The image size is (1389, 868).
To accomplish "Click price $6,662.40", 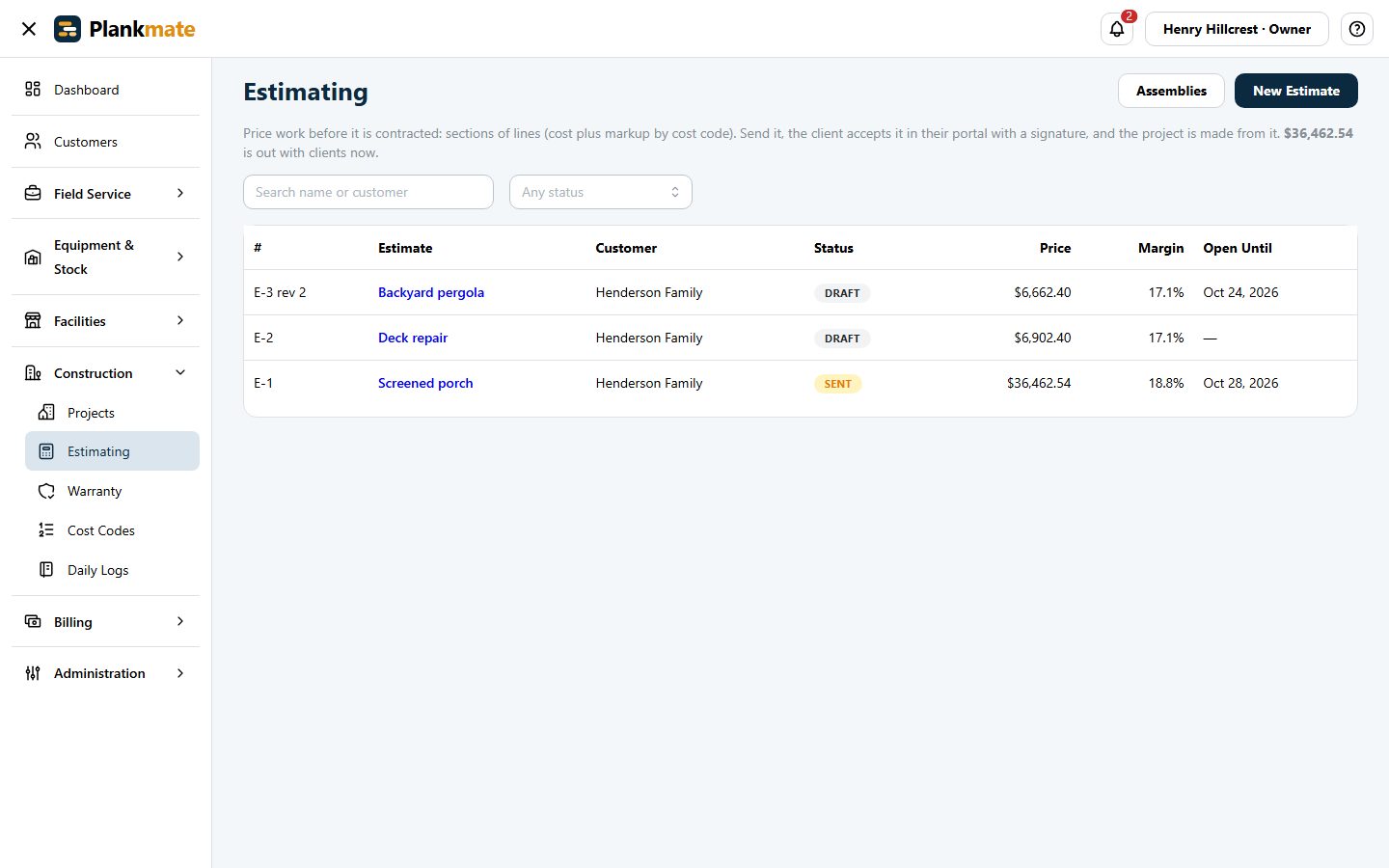I will pos(1043,292).
